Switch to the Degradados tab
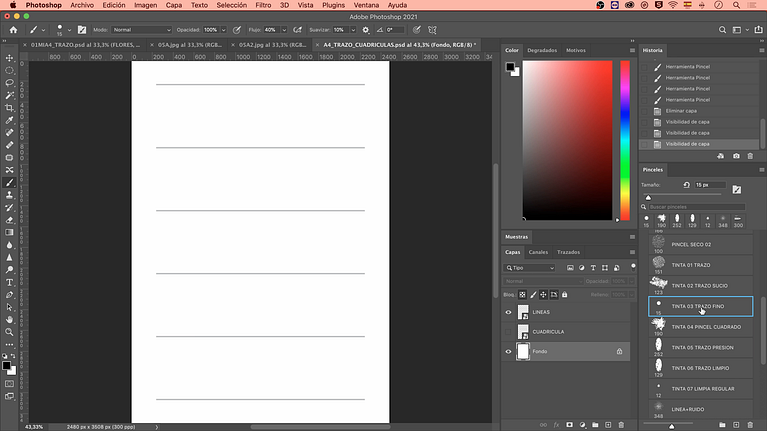 542,50
